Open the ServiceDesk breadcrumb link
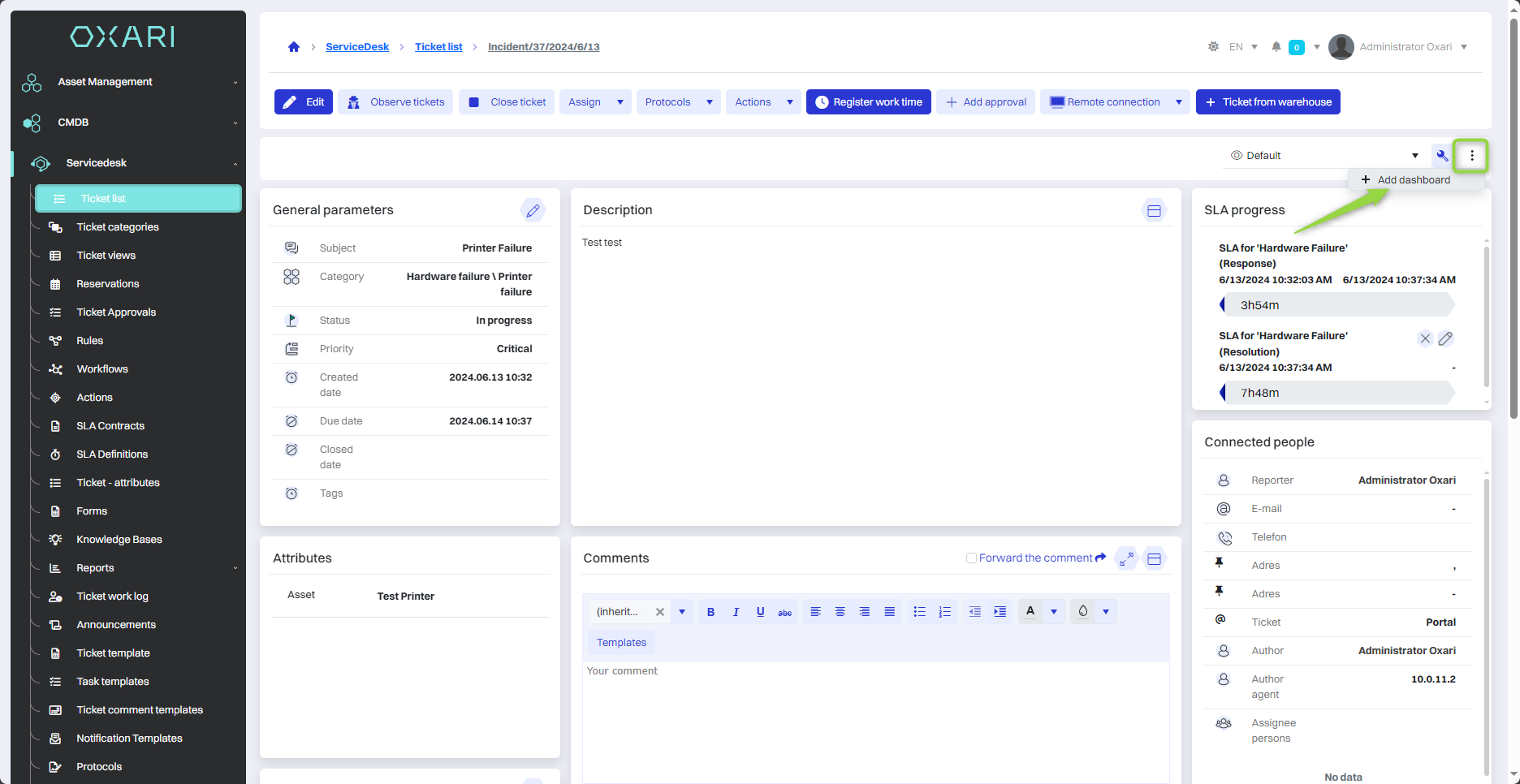1520x784 pixels. click(x=357, y=47)
